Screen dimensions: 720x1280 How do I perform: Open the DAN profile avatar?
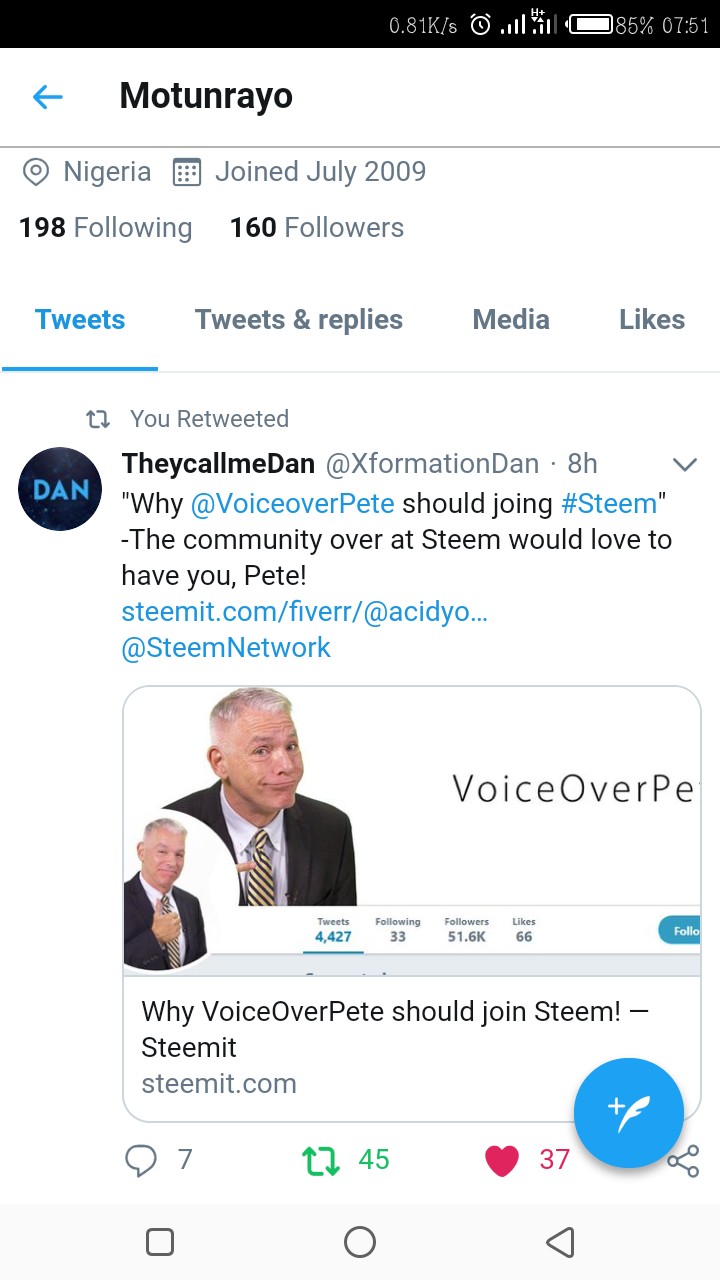click(x=60, y=489)
